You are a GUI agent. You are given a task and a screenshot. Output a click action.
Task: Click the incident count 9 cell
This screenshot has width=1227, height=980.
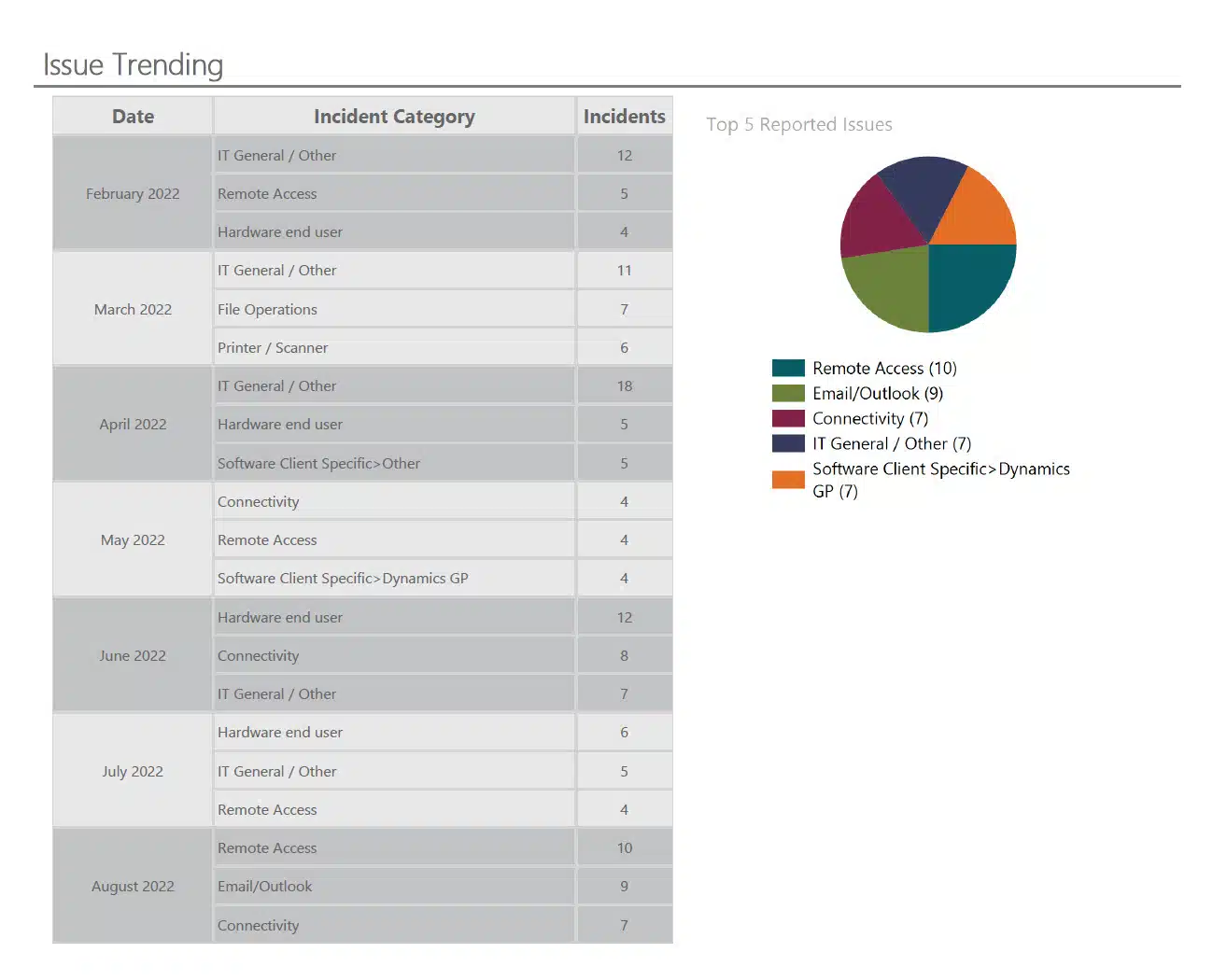(x=625, y=886)
